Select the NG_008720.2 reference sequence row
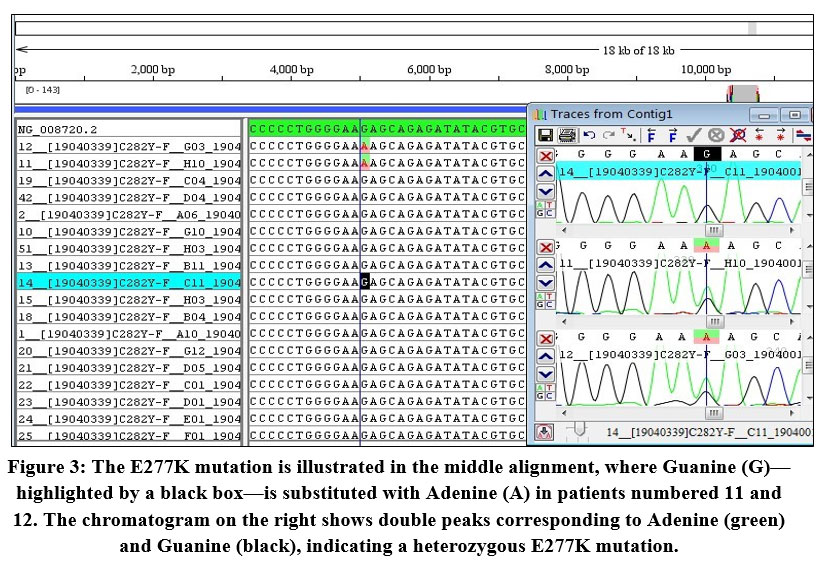This screenshot has width=820, height=562. click(128, 130)
